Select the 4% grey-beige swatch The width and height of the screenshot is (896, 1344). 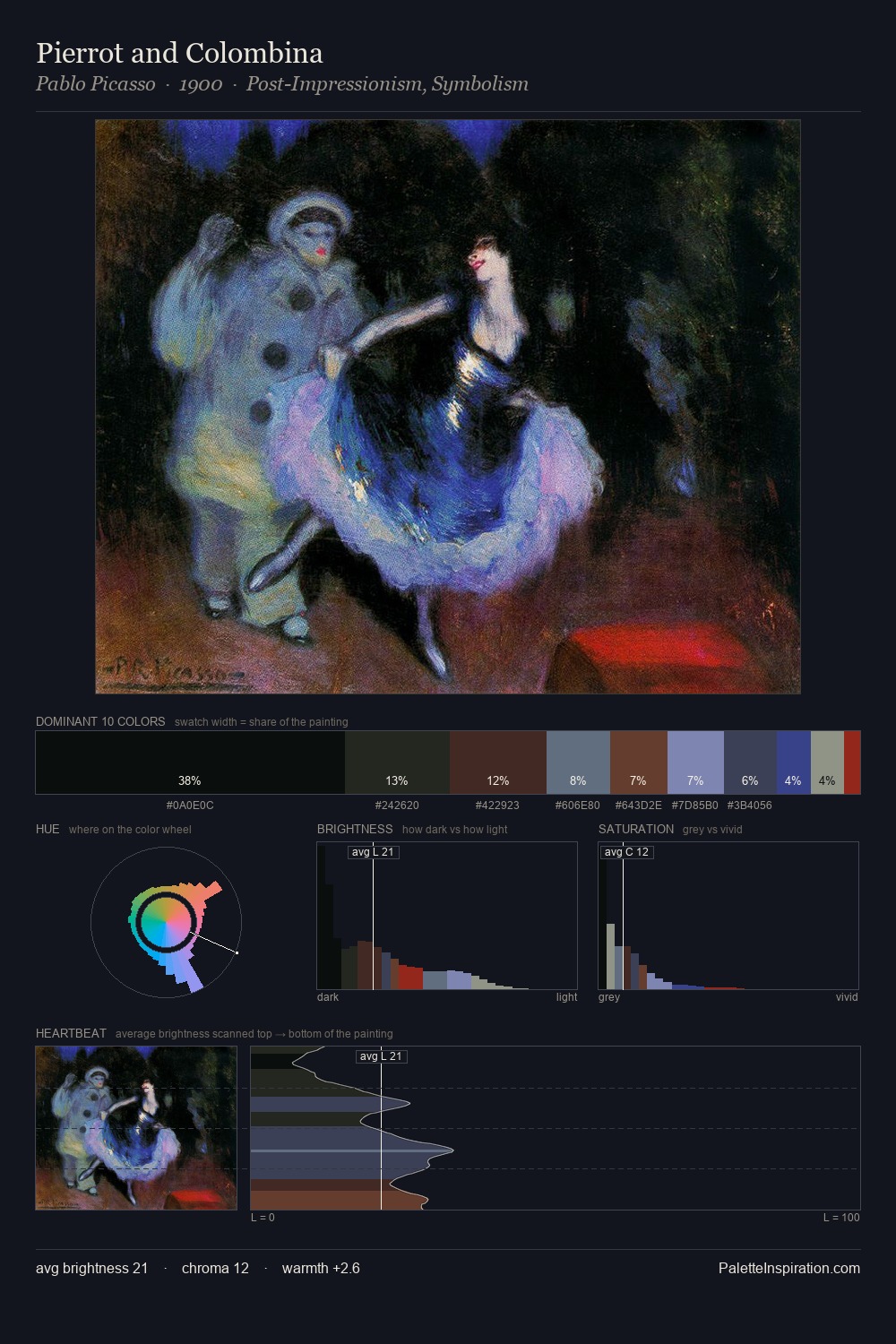pyautogui.click(x=827, y=762)
